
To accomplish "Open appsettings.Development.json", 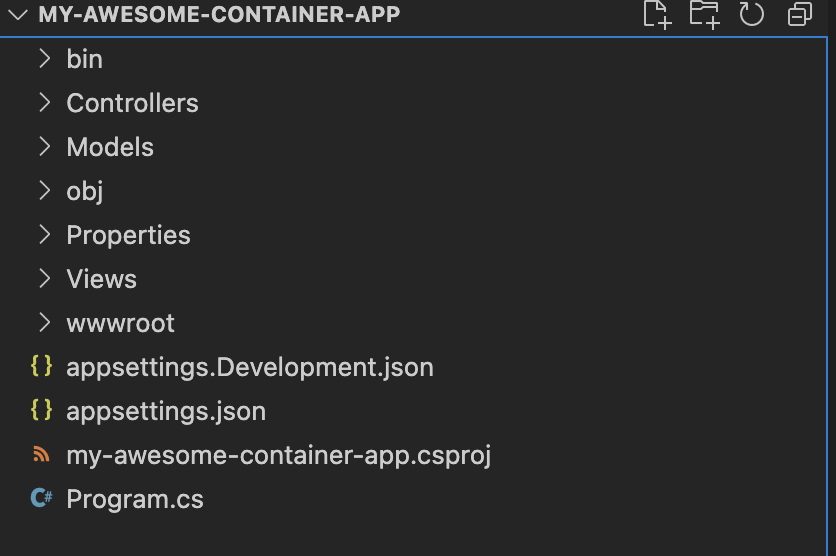I will click(250, 368).
